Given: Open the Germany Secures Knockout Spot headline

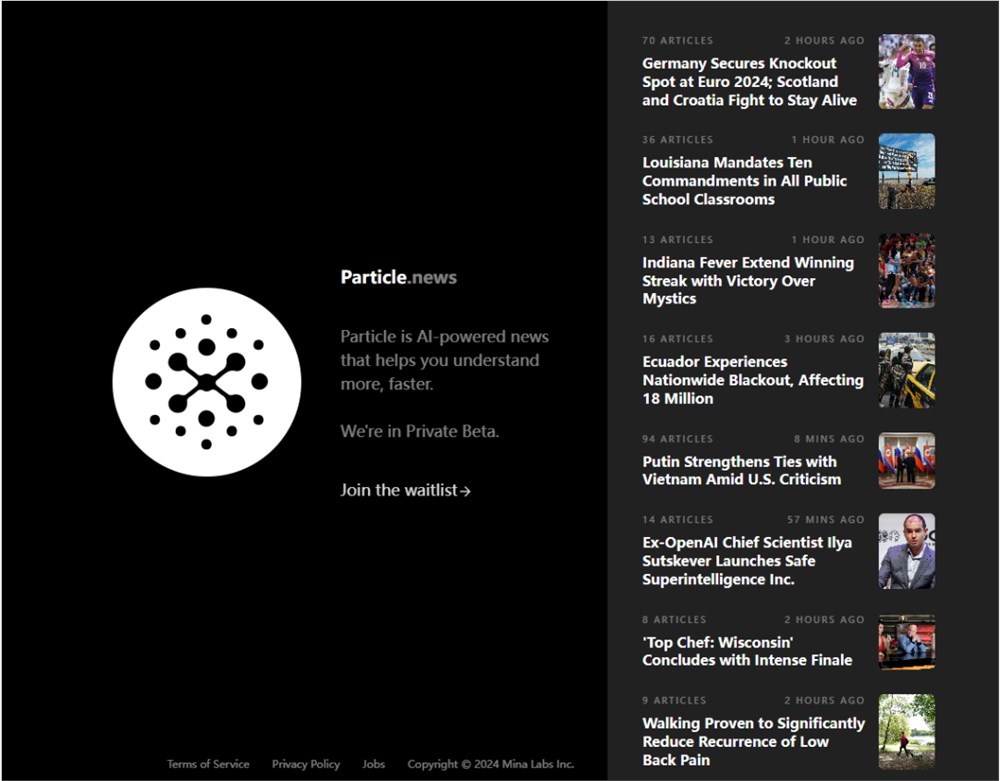Looking at the screenshot, I should click(749, 82).
